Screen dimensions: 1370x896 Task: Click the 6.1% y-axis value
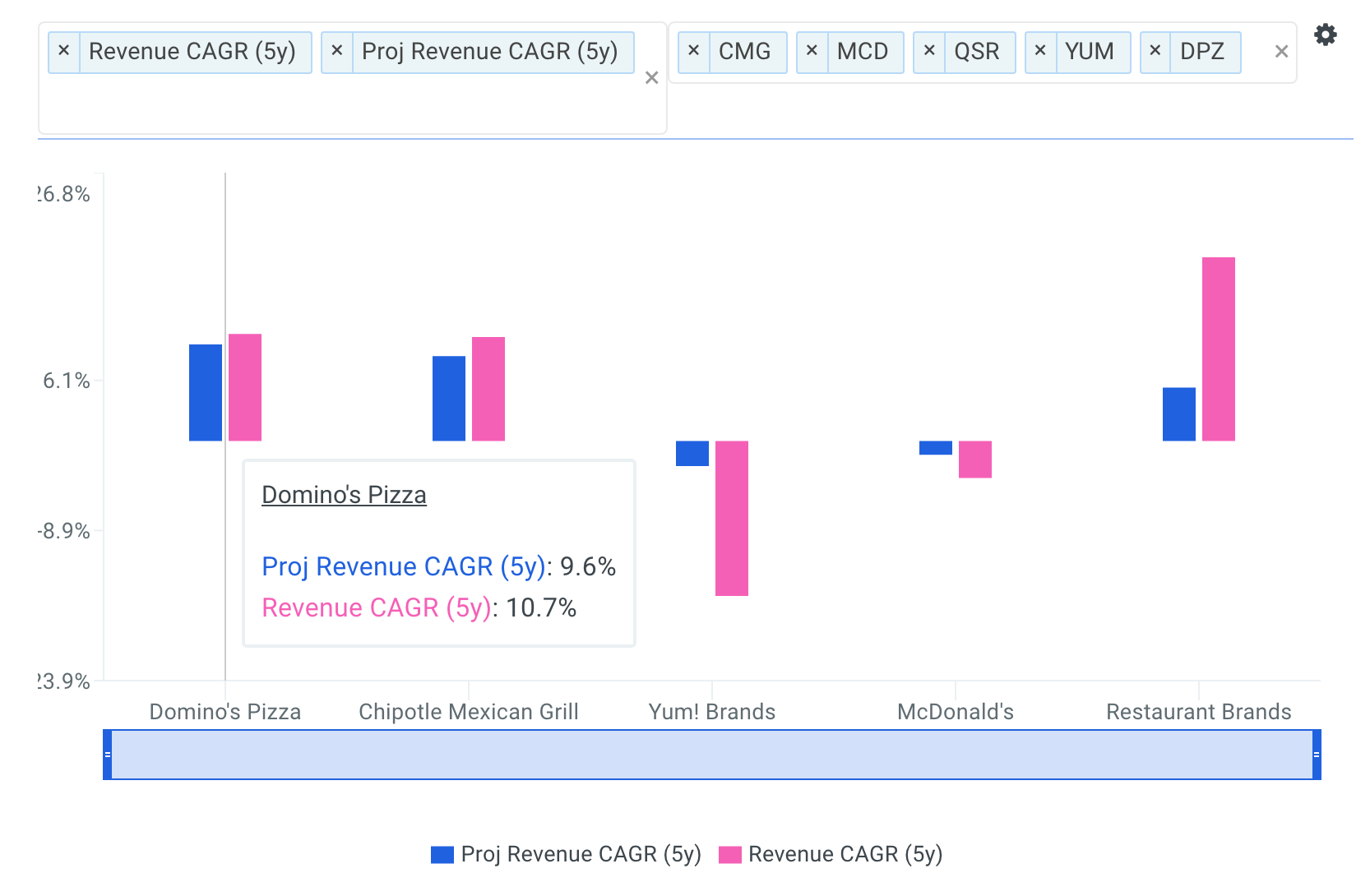[x=67, y=381]
